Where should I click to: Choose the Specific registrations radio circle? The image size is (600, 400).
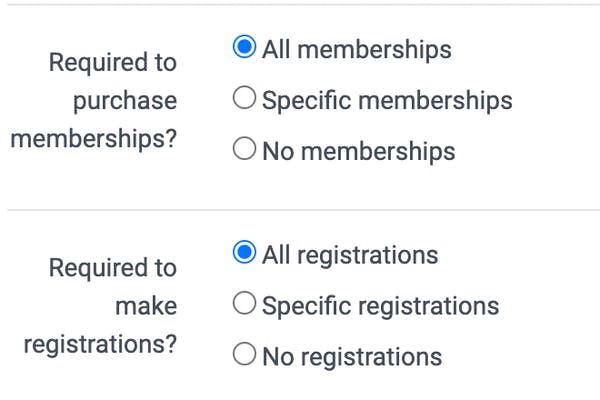[x=244, y=303]
